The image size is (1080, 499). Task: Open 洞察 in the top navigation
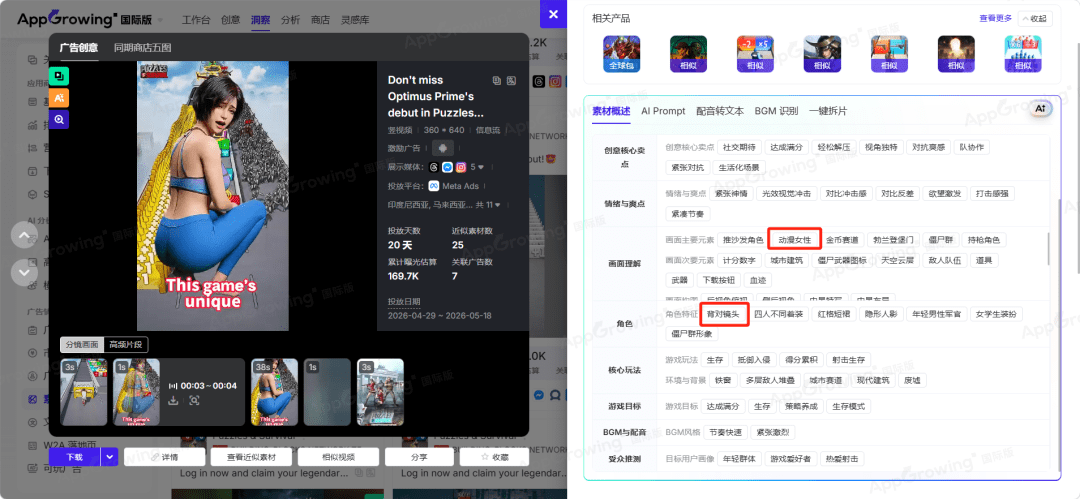click(260, 19)
